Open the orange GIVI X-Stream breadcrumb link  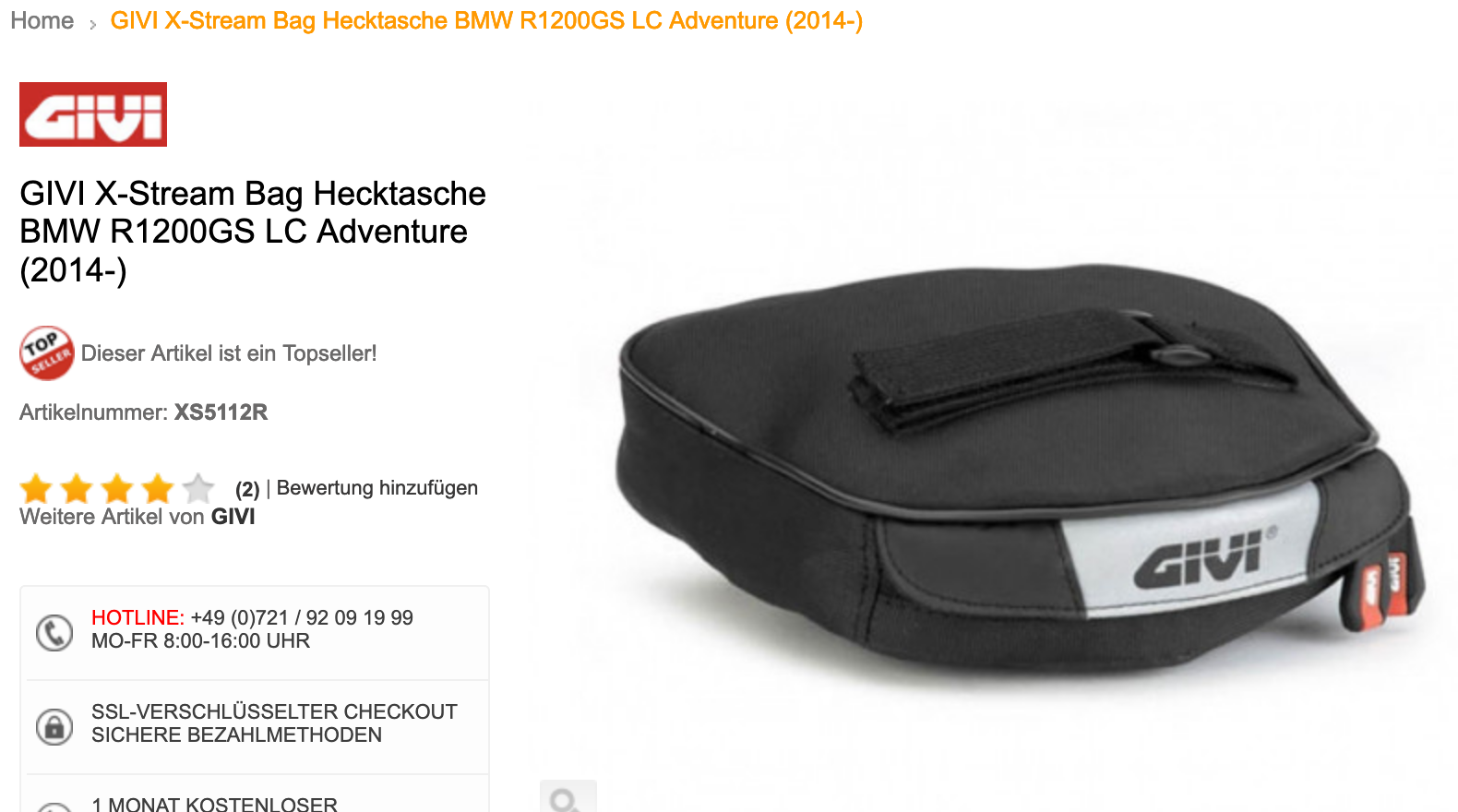point(486,20)
